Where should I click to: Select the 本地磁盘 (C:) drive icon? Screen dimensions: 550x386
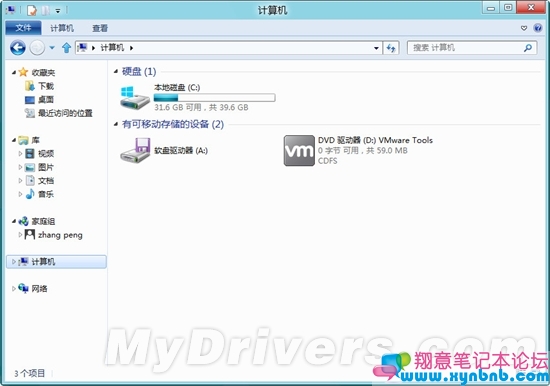[135, 97]
